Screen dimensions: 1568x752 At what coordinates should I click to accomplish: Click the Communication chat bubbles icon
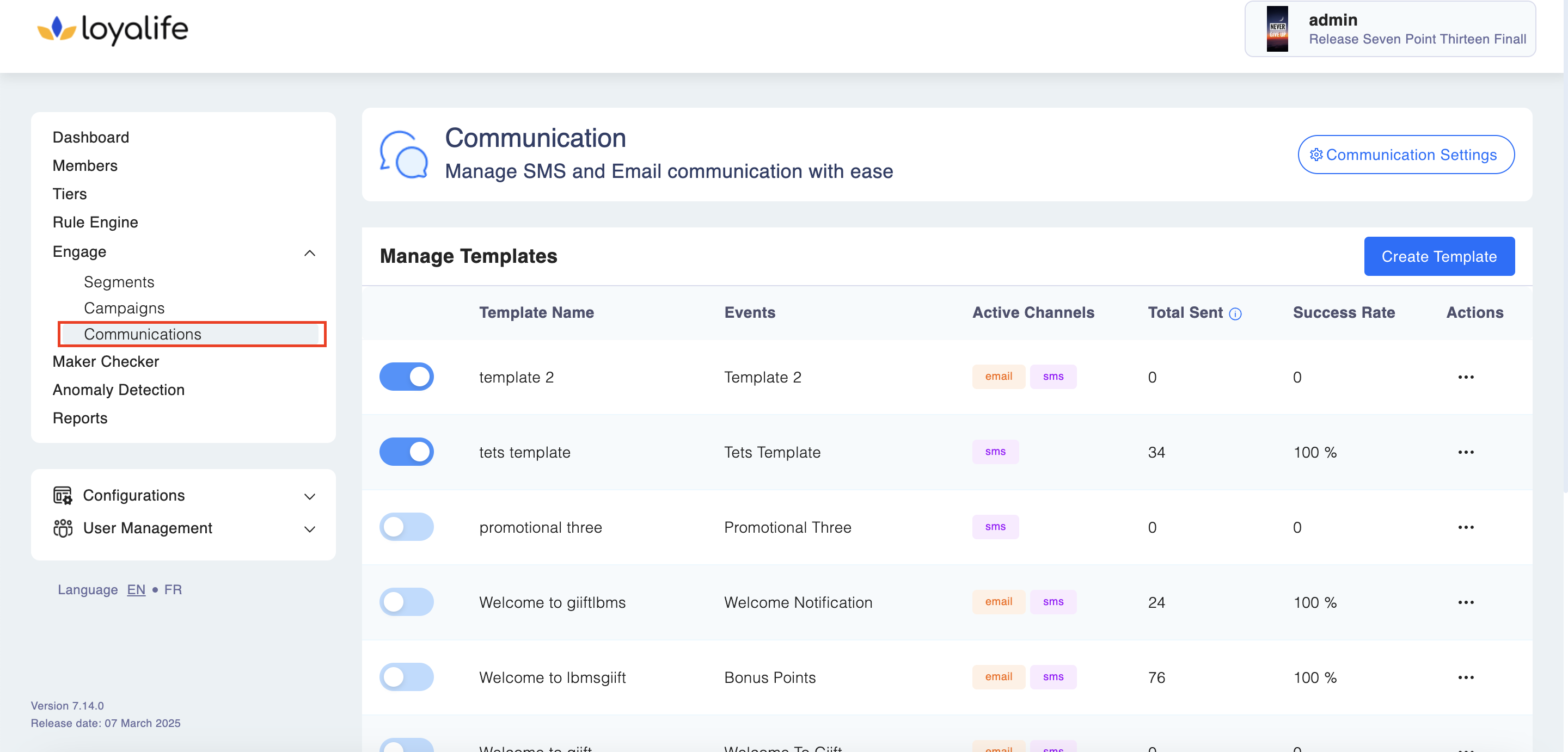(x=403, y=155)
